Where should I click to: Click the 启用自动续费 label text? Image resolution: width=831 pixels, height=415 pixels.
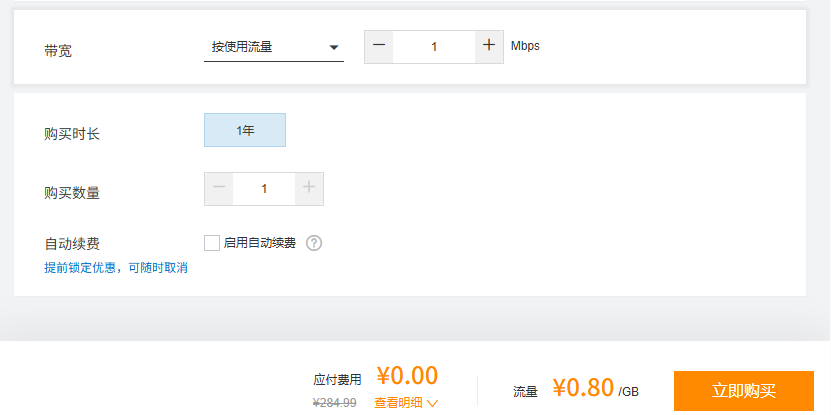[x=260, y=243]
